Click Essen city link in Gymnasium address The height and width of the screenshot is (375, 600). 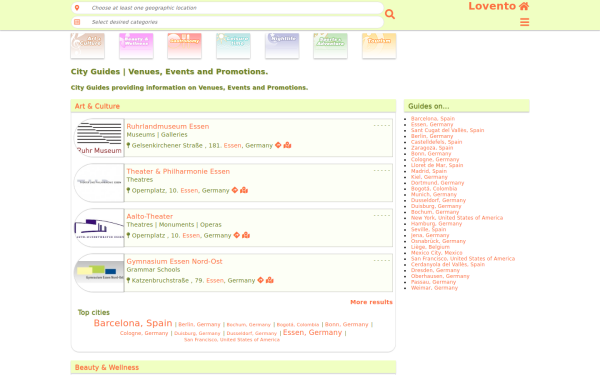tap(215, 280)
